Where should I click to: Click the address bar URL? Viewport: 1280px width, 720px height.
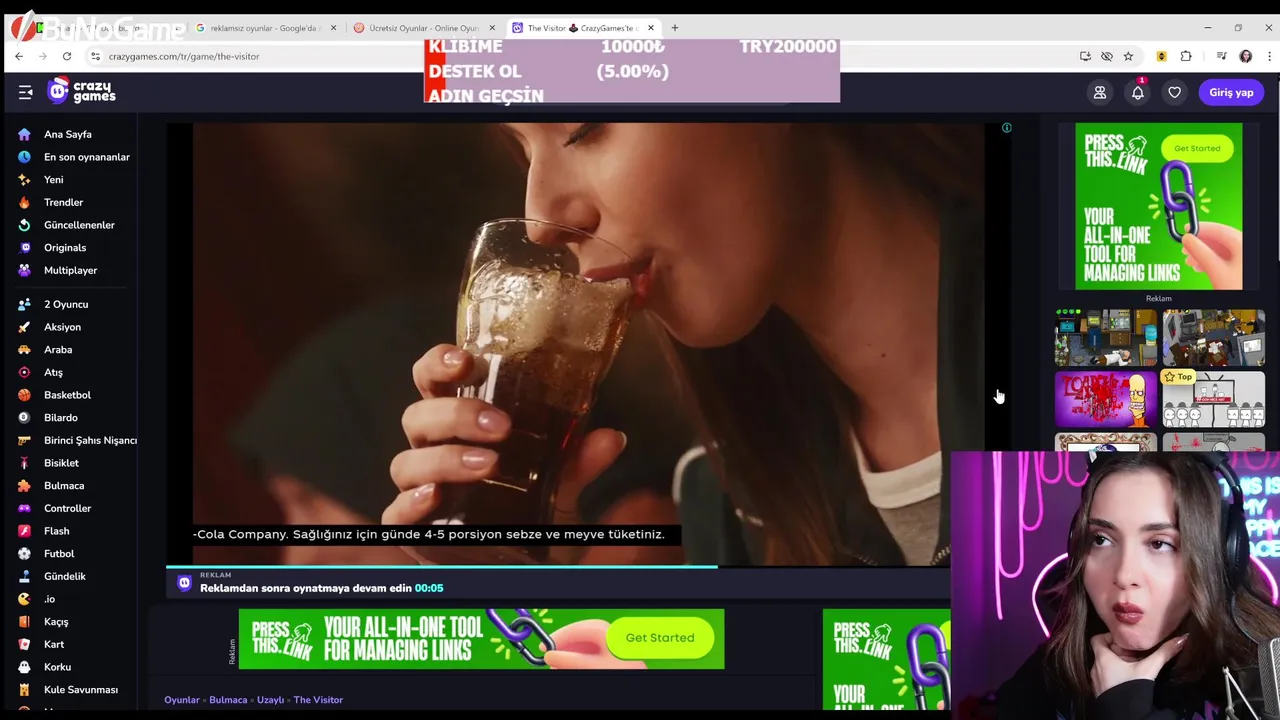184,56
